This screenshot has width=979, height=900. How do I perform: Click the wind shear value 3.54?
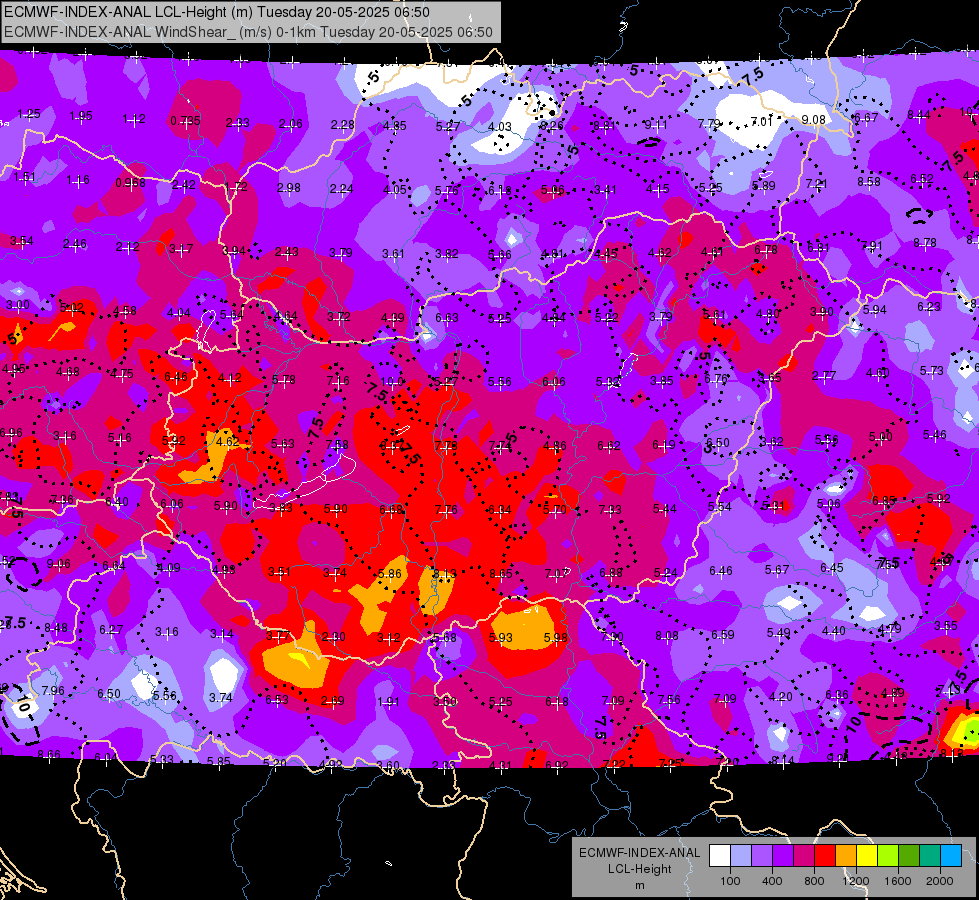click(x=21, y=240)
